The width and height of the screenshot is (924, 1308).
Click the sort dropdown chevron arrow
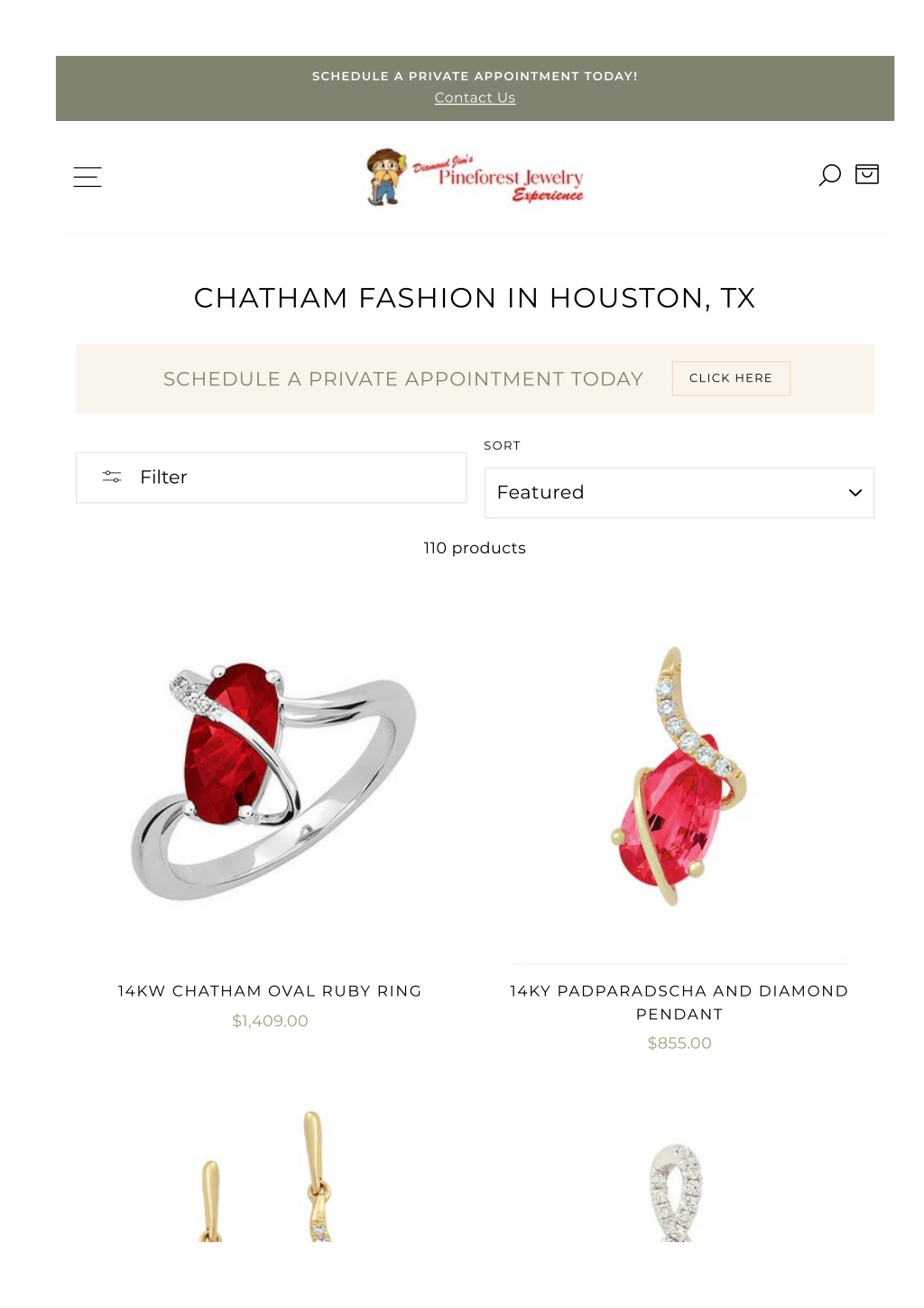pyautogui.click(x=855, y=493)
